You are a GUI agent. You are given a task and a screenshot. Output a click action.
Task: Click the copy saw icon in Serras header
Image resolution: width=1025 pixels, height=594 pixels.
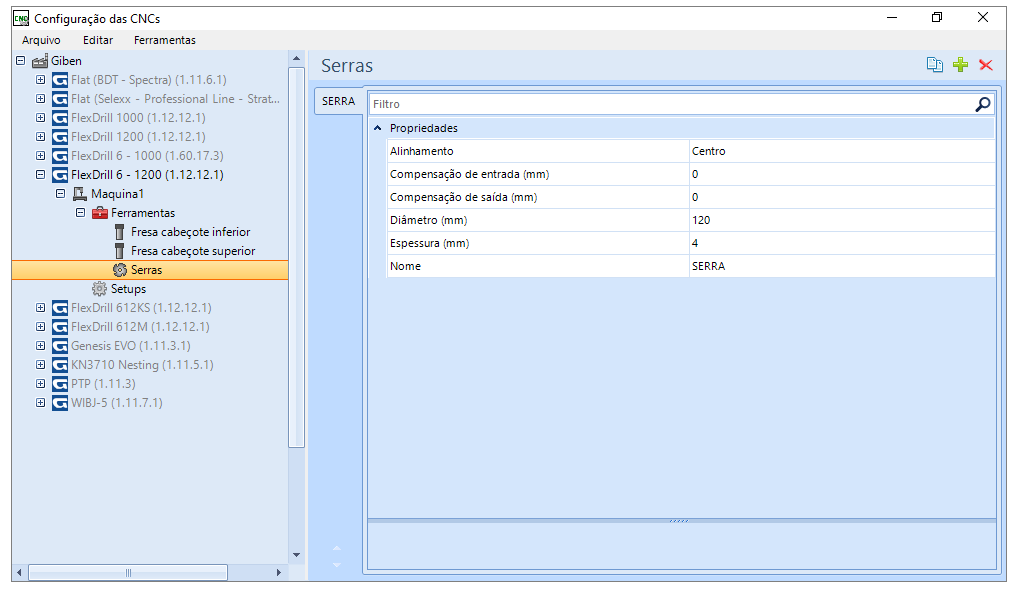(x=935, y=65)
